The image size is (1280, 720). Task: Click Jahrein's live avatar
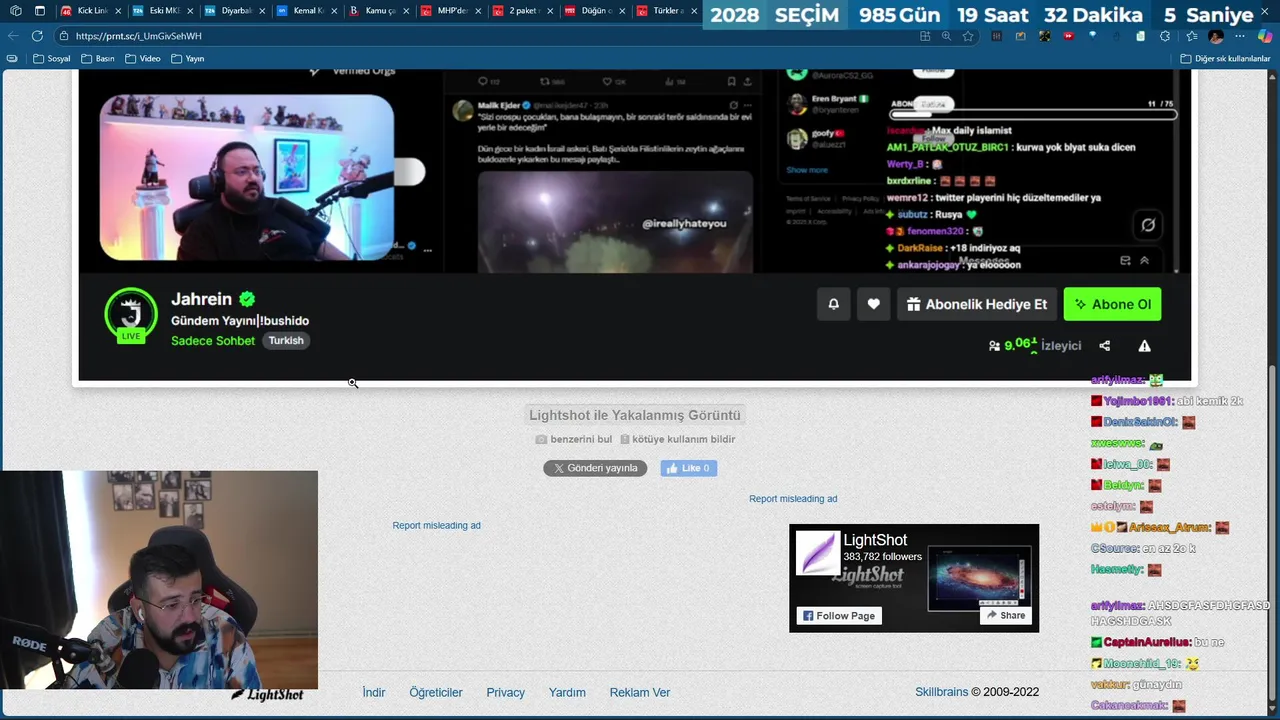(131, 315)
